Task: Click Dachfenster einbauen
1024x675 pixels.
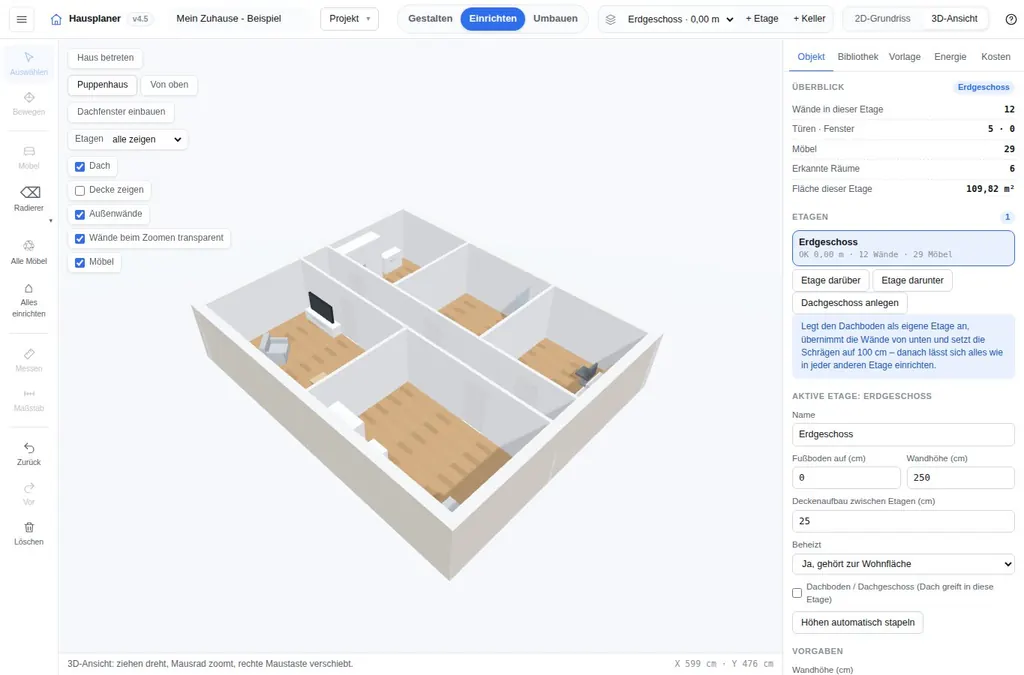Action: 121,112
